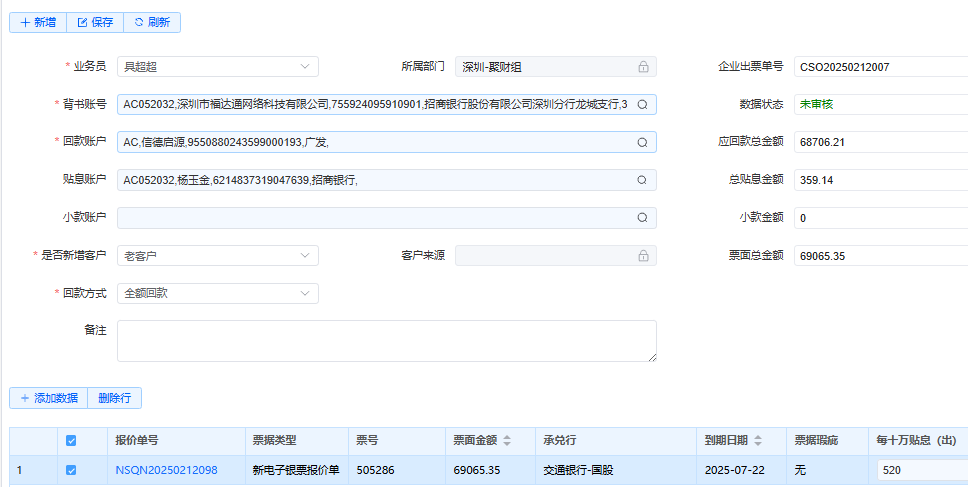Click the 回款账户 input field
This screenshot has width=968, height=487.
386,143
